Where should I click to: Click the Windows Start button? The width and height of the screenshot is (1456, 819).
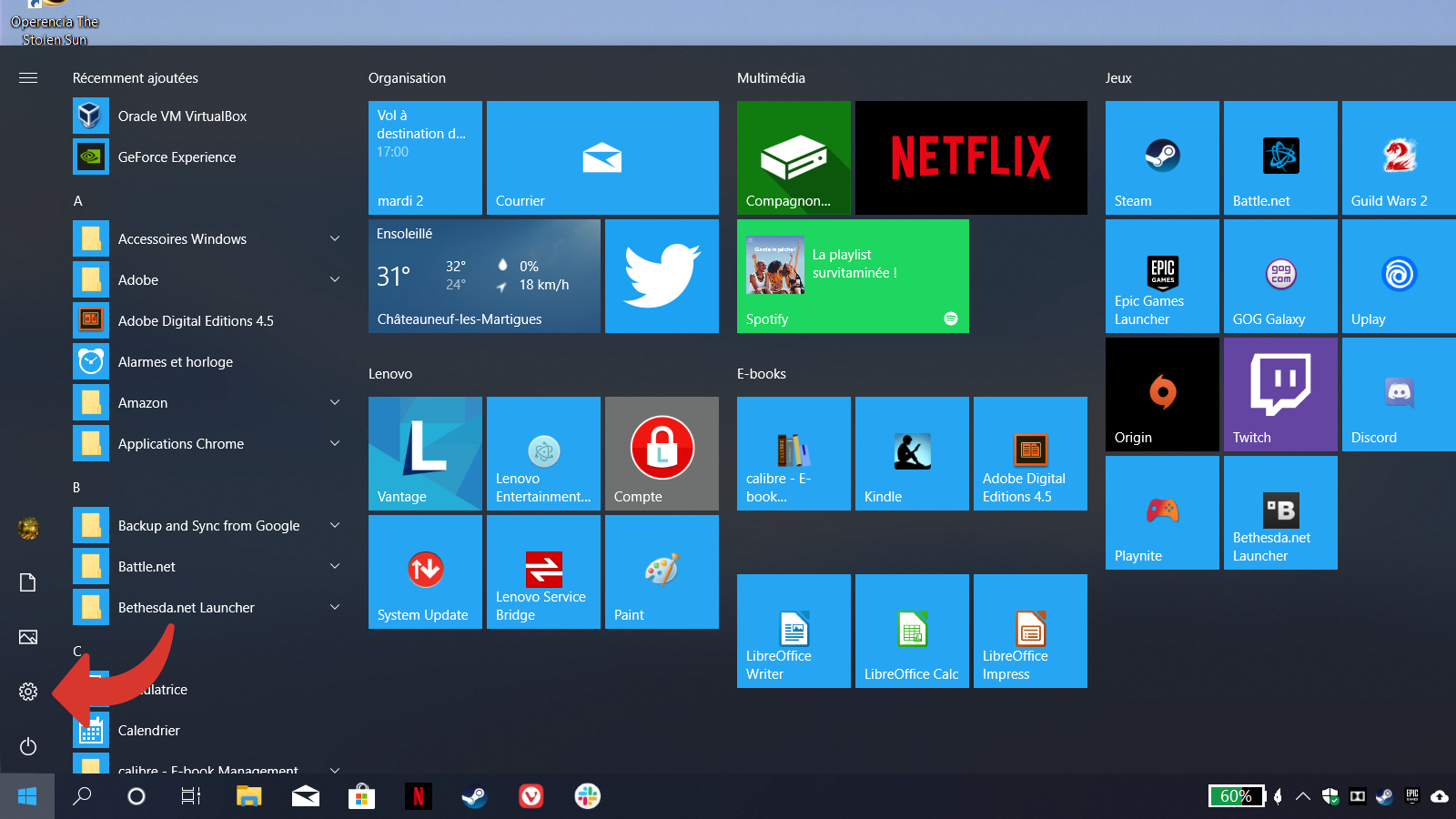pyautogui.click(x=27, y=796)
